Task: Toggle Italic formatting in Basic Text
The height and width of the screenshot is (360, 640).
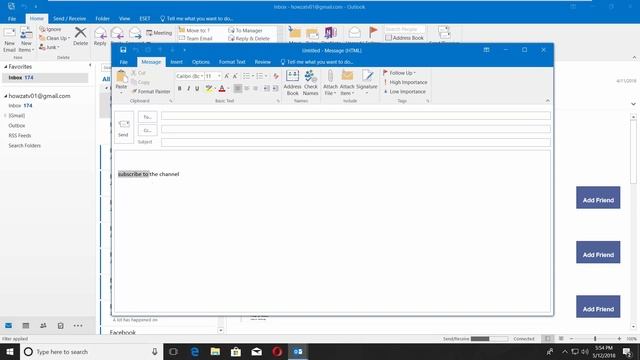Action: (188, 89)
